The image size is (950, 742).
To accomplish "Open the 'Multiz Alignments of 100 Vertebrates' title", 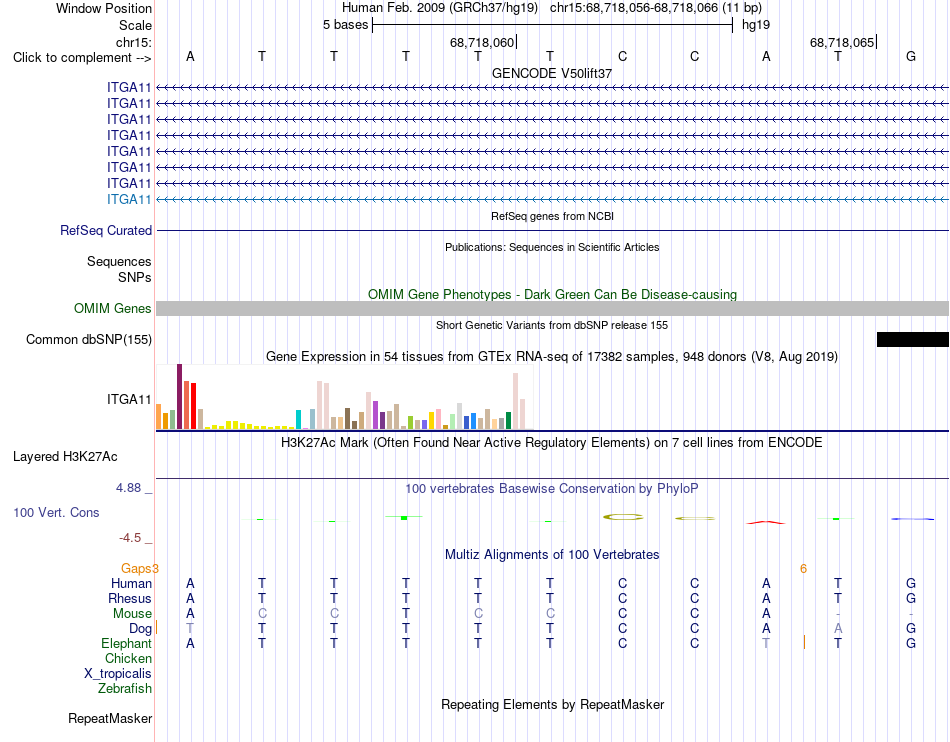I will point(552,555).
